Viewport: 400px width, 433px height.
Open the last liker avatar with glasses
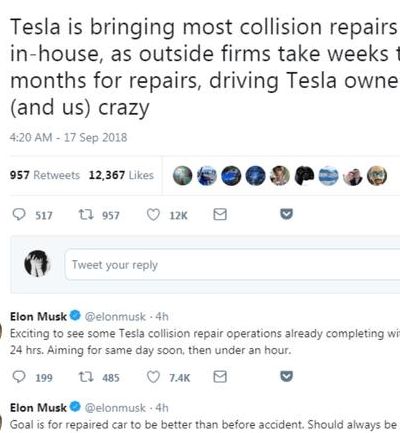click(377, 175)
